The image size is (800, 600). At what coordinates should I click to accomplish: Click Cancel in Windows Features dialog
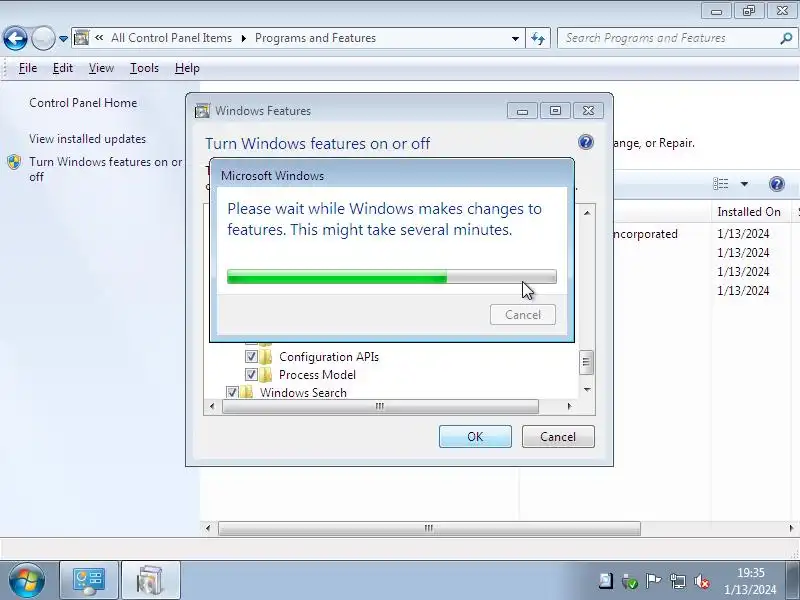(x=558, y=437)
